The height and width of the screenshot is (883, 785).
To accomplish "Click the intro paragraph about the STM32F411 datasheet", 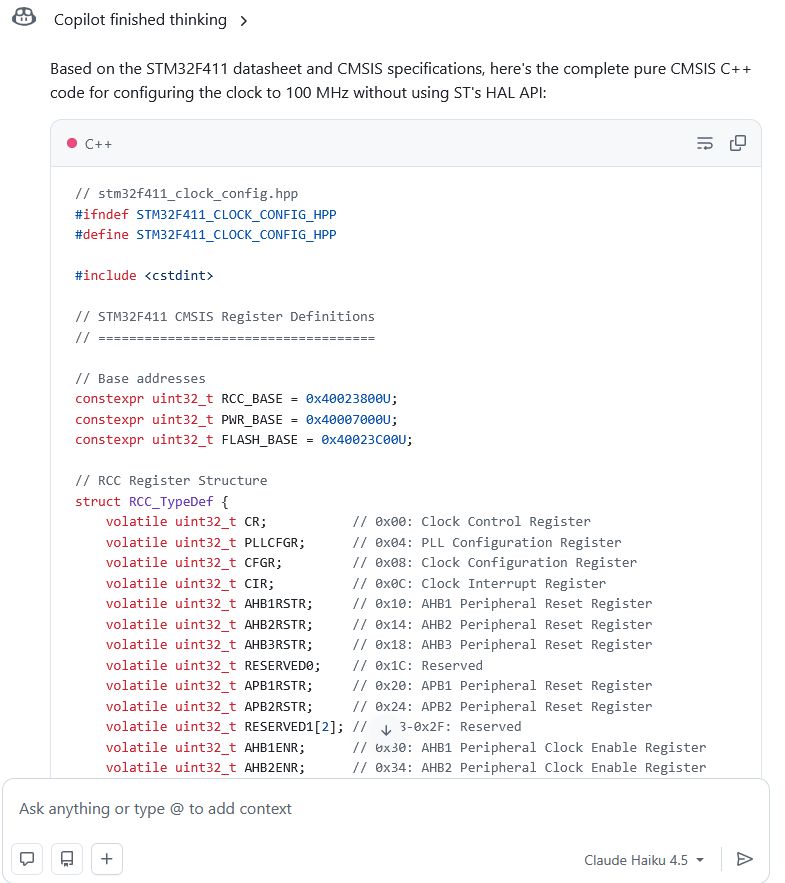I will point(400,81).
